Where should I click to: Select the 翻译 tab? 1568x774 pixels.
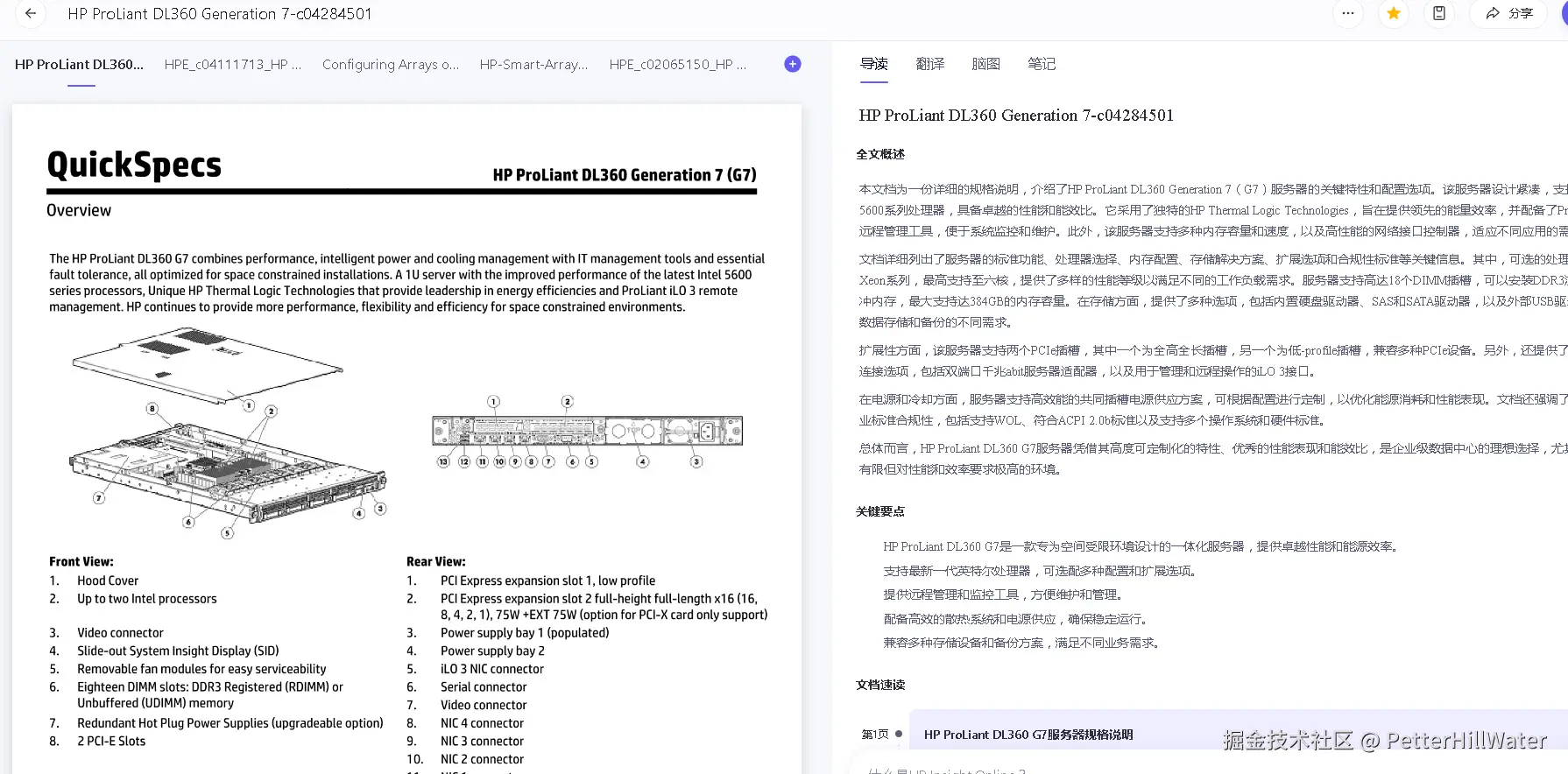pyautogui.click(x=929, y=64)
